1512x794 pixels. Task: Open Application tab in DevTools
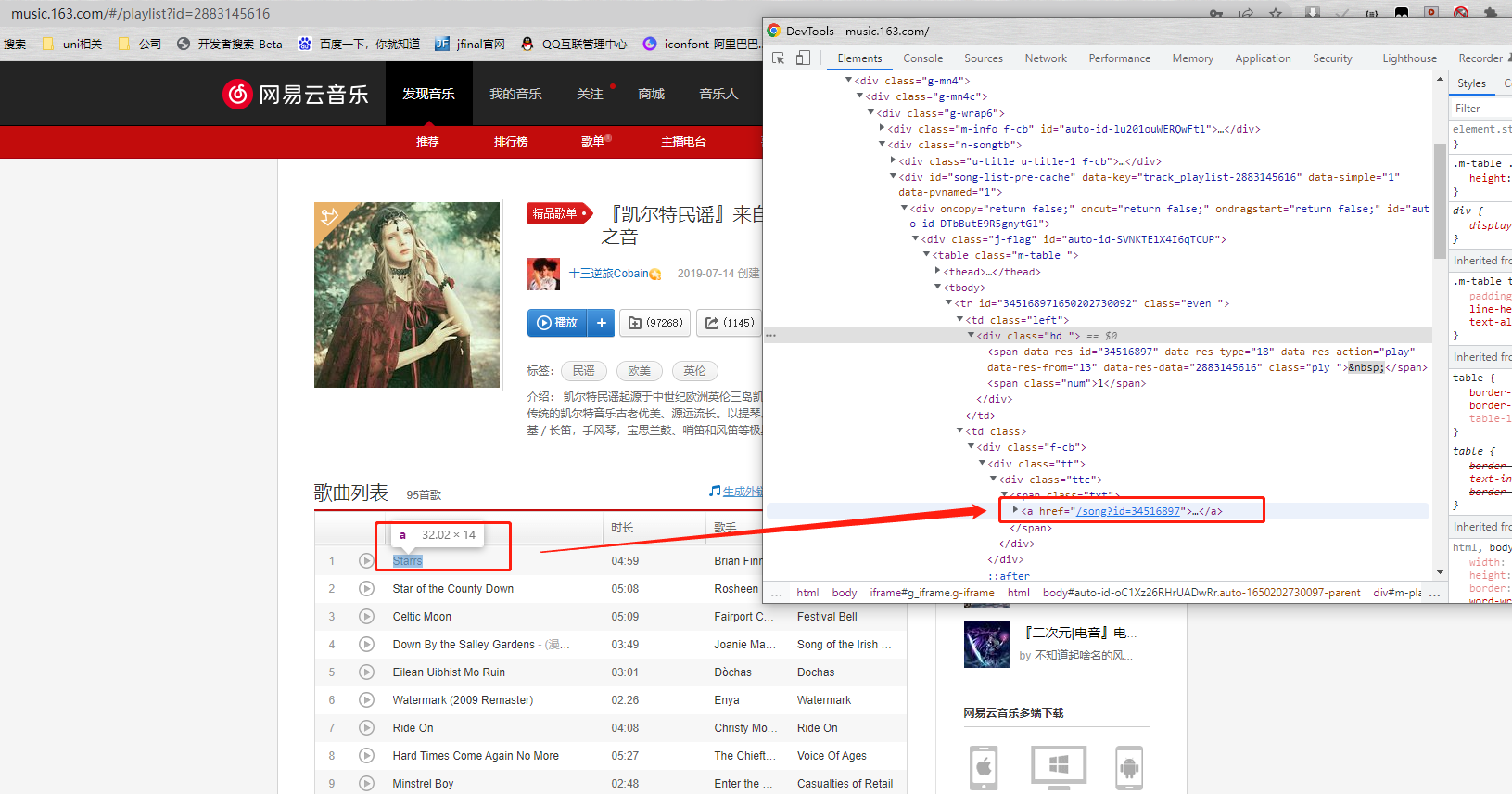click(x=1263, y=58)
